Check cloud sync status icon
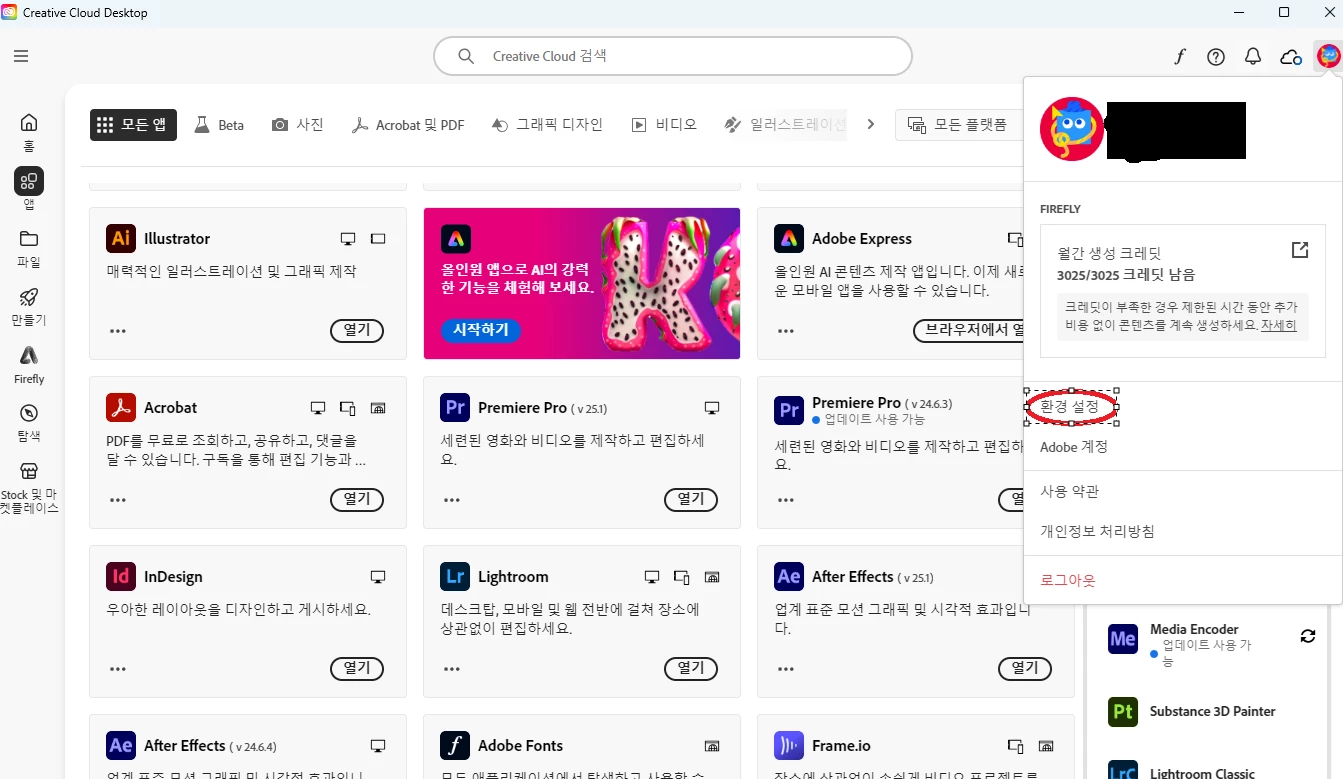This screenshot has height=779, width=1343. tap(1291, 57)
